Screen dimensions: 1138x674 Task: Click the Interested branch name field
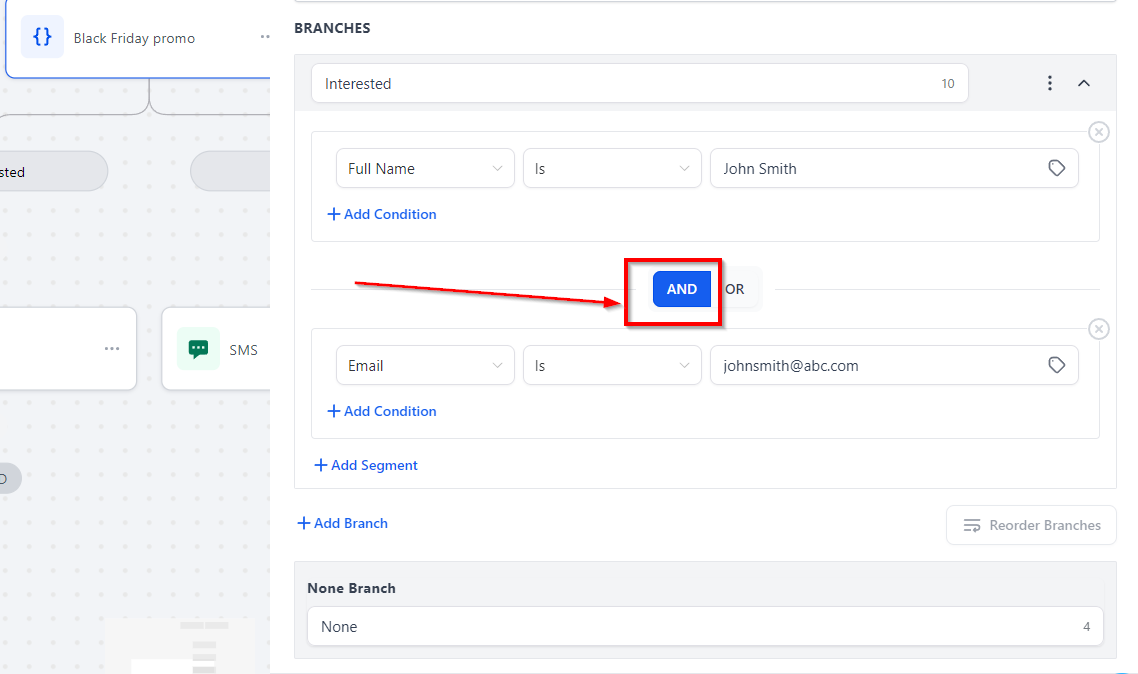pyautogui.click(x=639, y=83)
